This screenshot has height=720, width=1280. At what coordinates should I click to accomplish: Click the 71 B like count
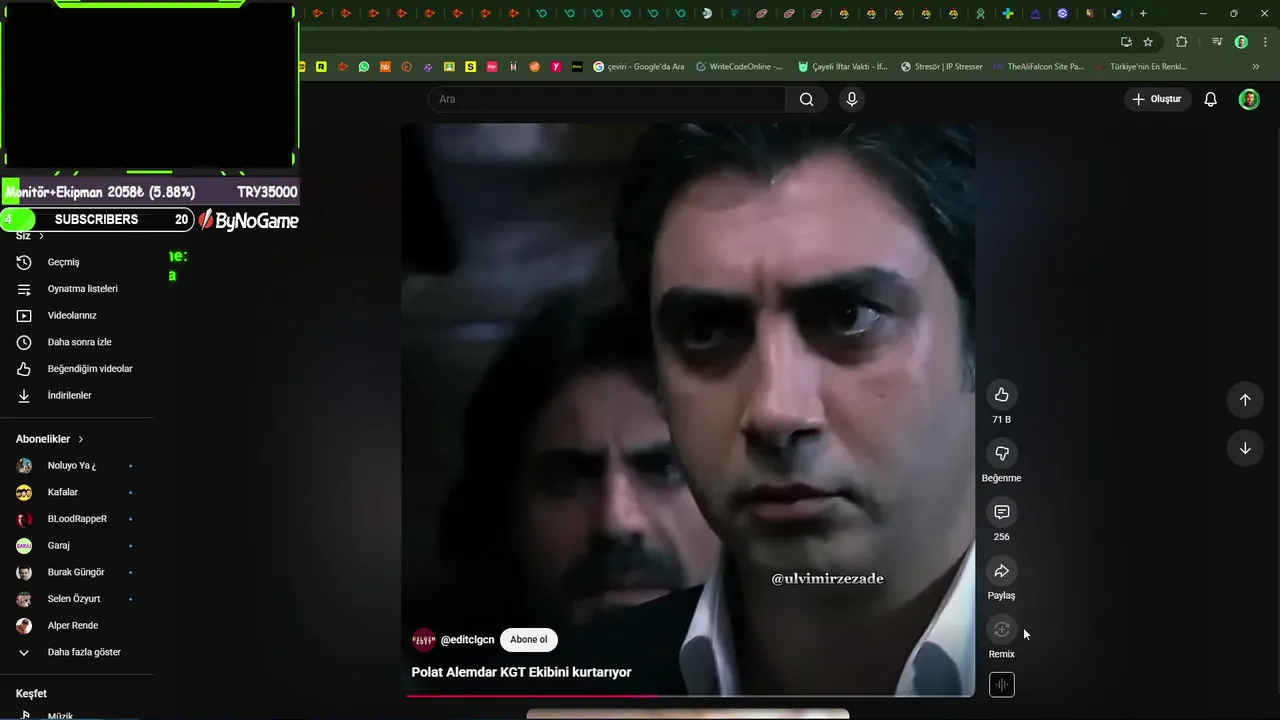pyautogui.click(x=1001, y=420)
